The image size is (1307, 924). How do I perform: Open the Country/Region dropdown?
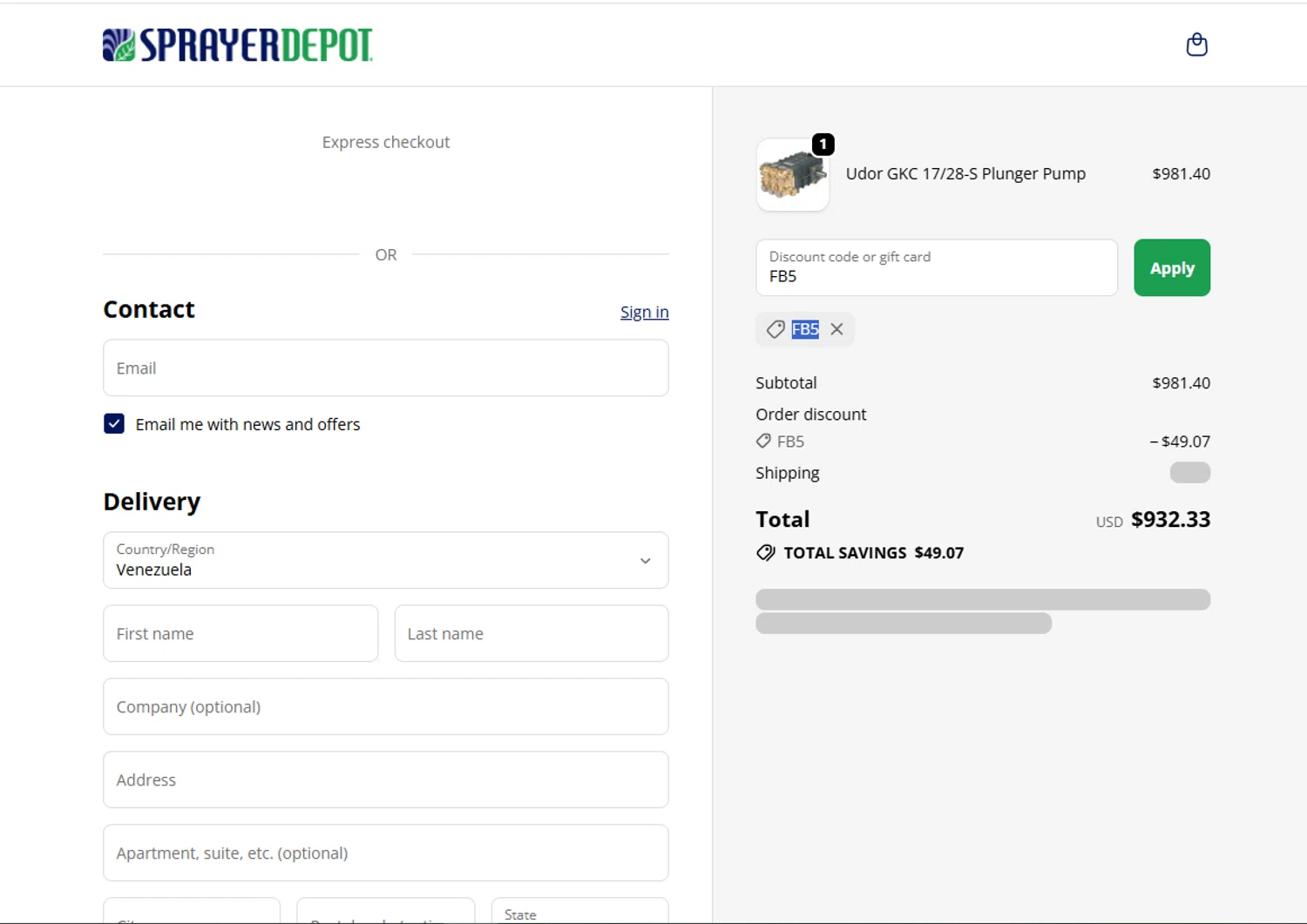coord(386,561)
